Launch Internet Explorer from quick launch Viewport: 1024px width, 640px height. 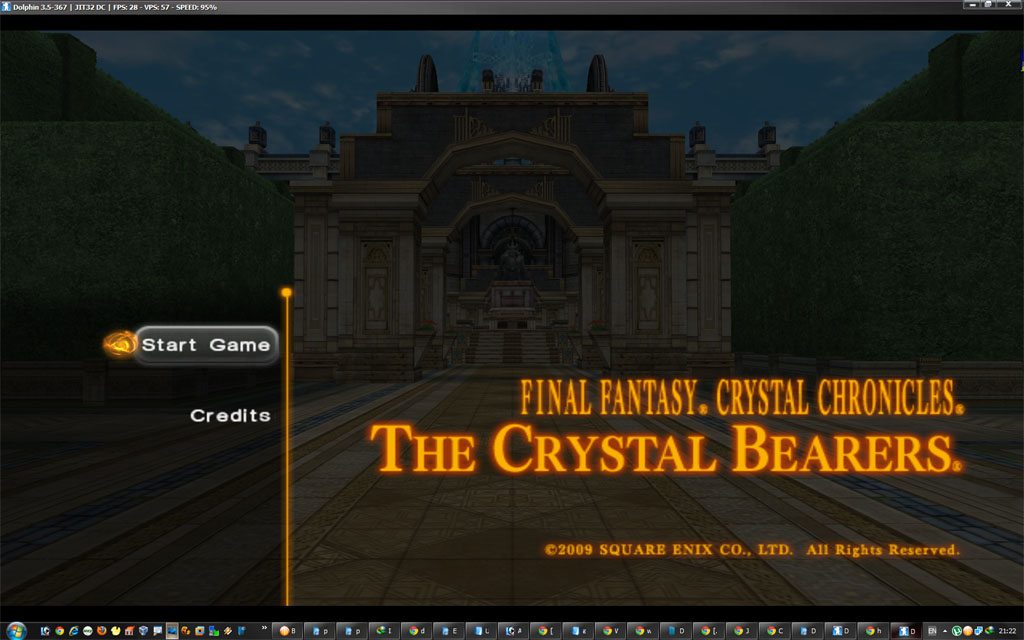tap(74, 631)
